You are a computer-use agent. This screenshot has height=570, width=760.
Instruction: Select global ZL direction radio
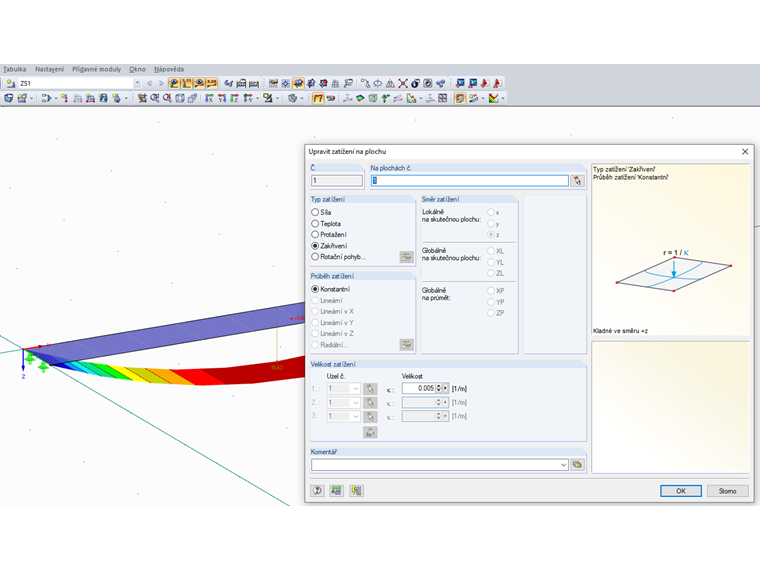tap(491, 273)
